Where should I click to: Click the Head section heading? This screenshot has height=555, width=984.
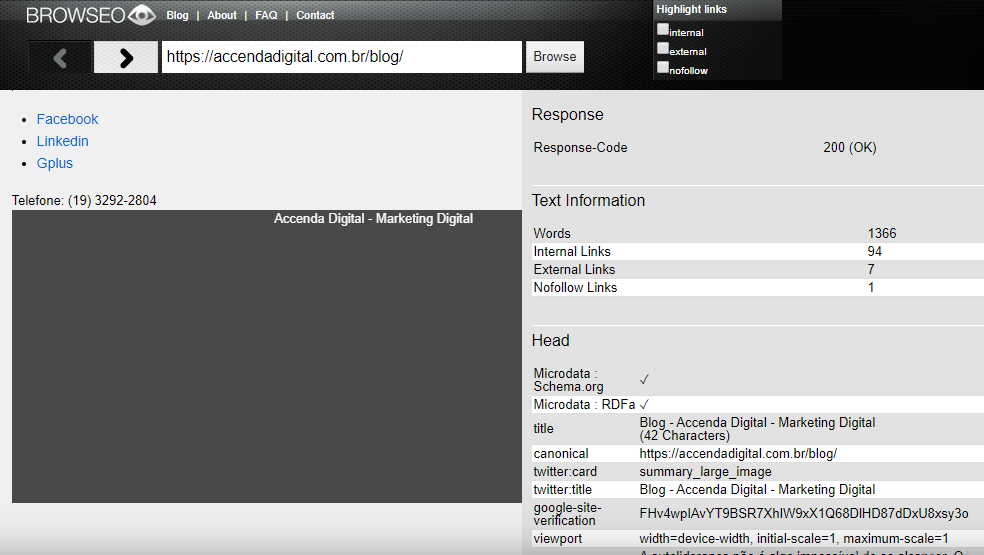click(550, 340)
